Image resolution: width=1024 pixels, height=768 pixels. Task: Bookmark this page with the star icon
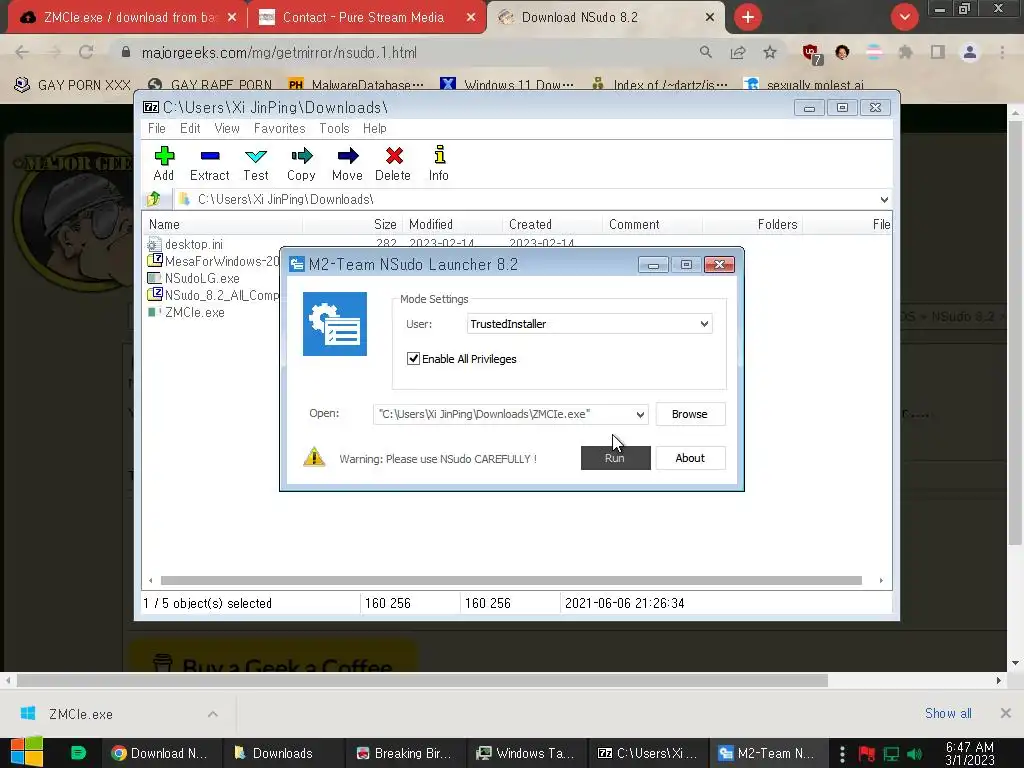point(770,52)
